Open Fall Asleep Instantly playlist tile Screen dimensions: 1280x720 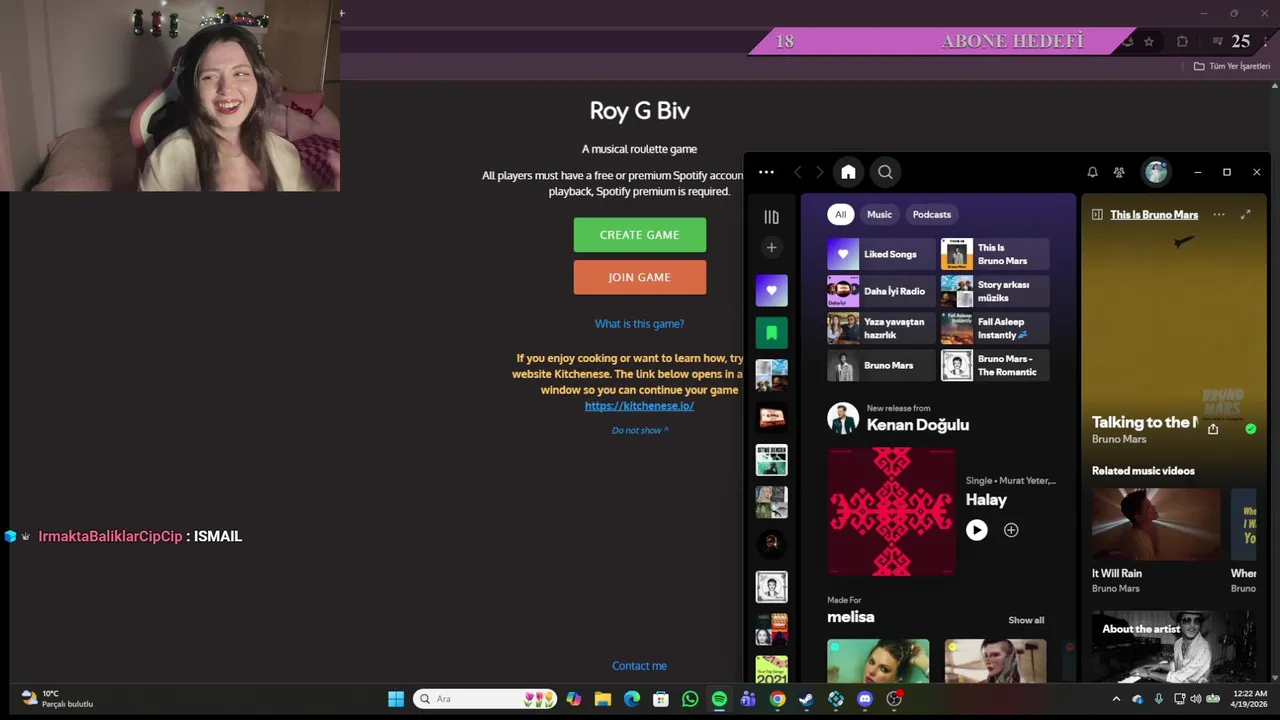click(995, 328)
